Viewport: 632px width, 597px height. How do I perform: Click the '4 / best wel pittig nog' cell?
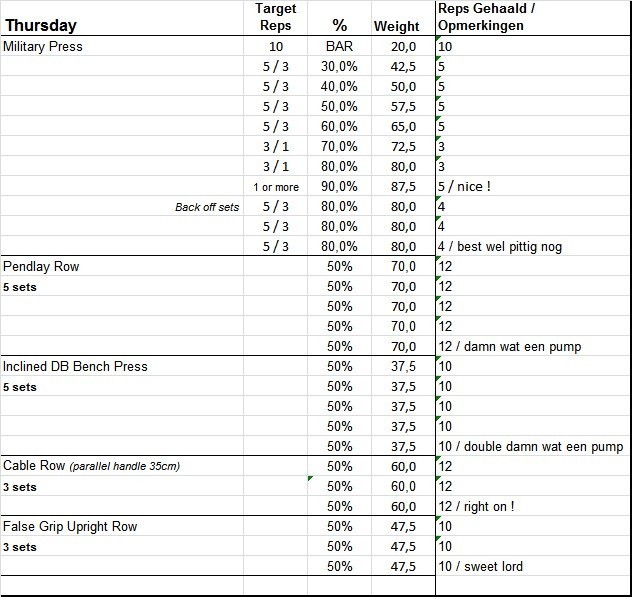click(x=506, y=247)
